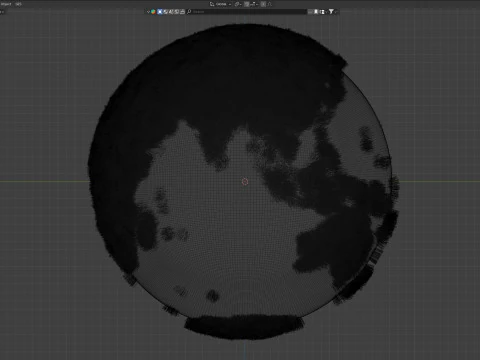Click the funnel filter icon
Image resolution: width=480 pixels, height=360 pixels.
click(x=331, y=12)
